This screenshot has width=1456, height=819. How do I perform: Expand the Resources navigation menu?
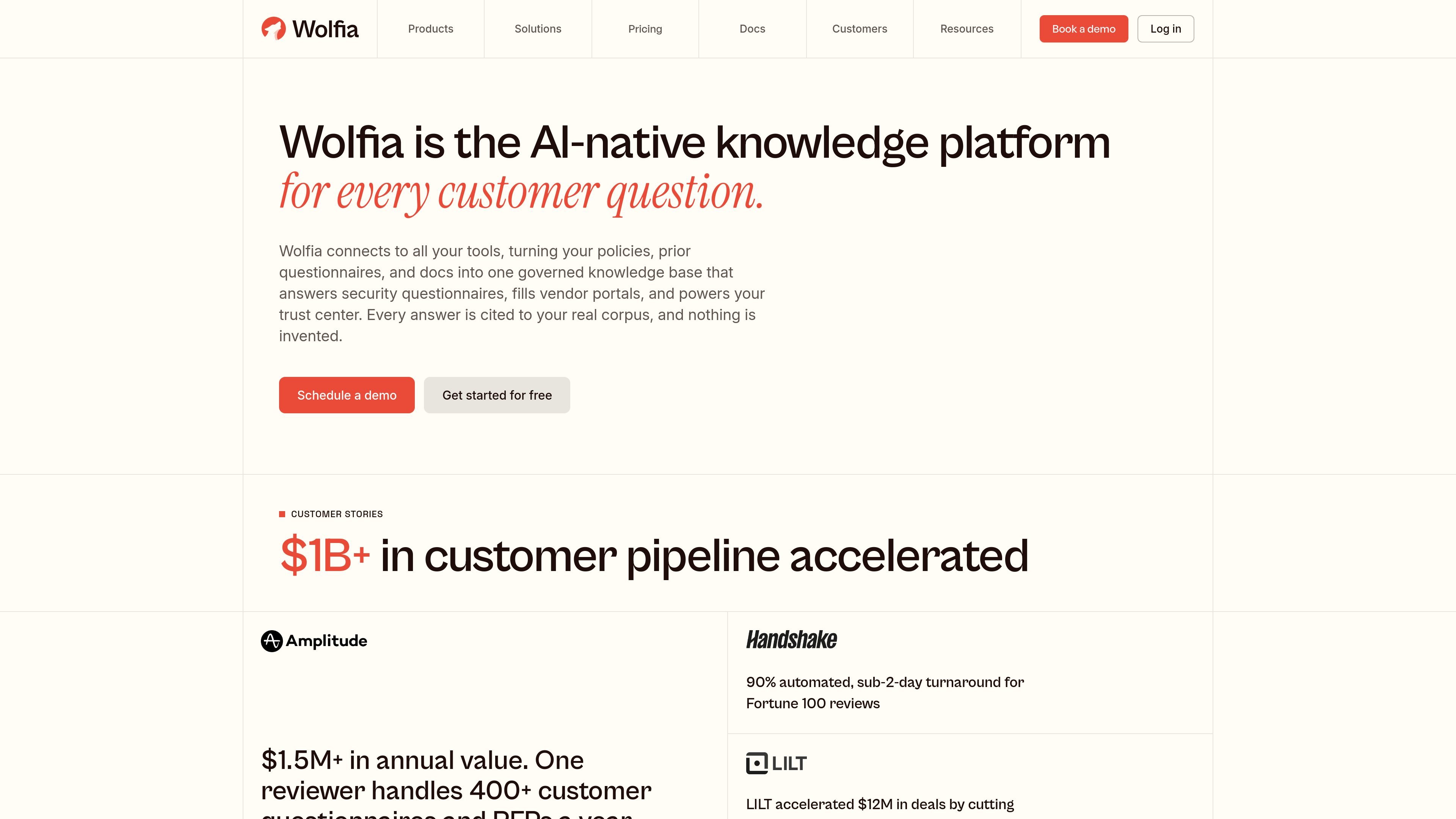[x=967, y=29]
